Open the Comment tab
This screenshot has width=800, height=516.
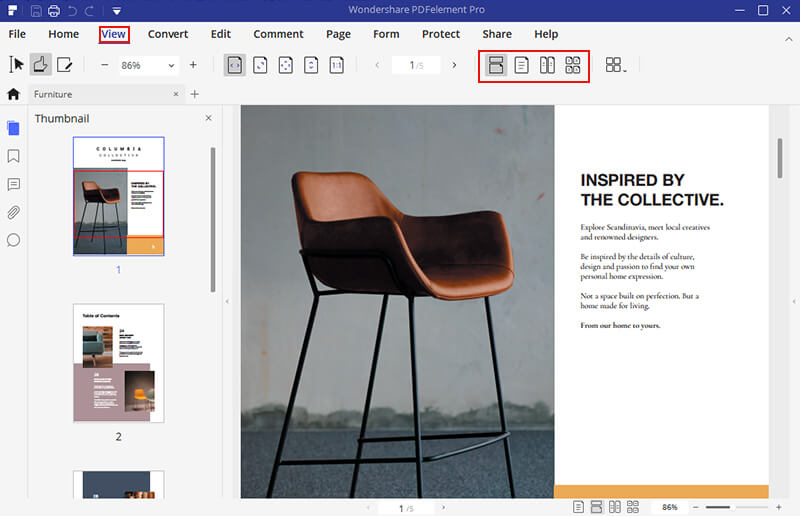(x=279, y=34)
